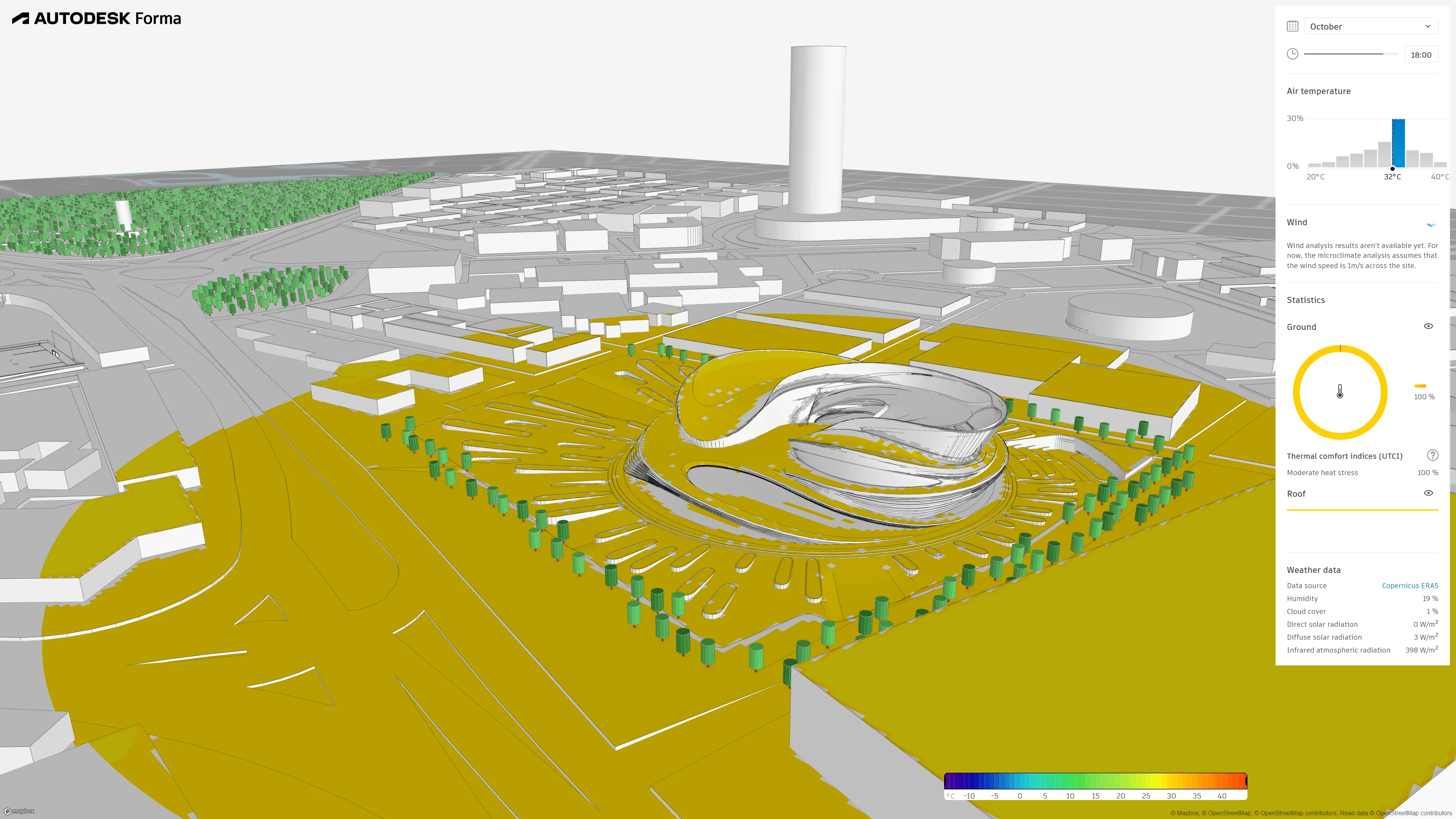Click inside the 18:00 time field

click(x=1421, y=54)
